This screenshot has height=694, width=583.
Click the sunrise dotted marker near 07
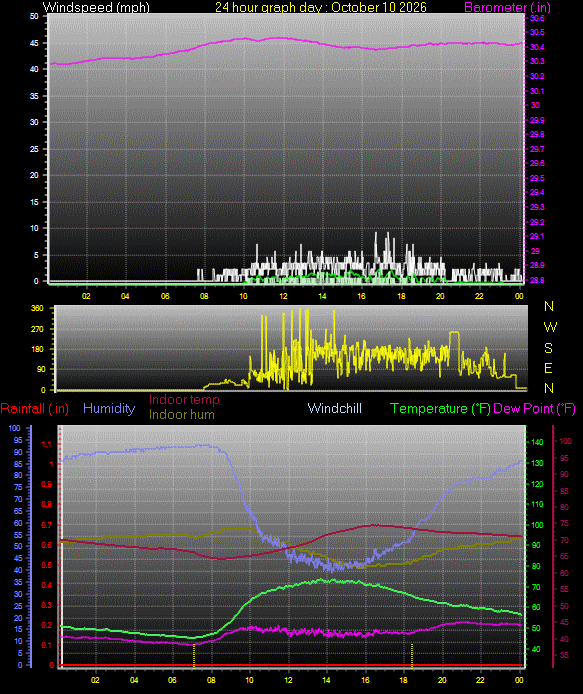coord(194,655)
